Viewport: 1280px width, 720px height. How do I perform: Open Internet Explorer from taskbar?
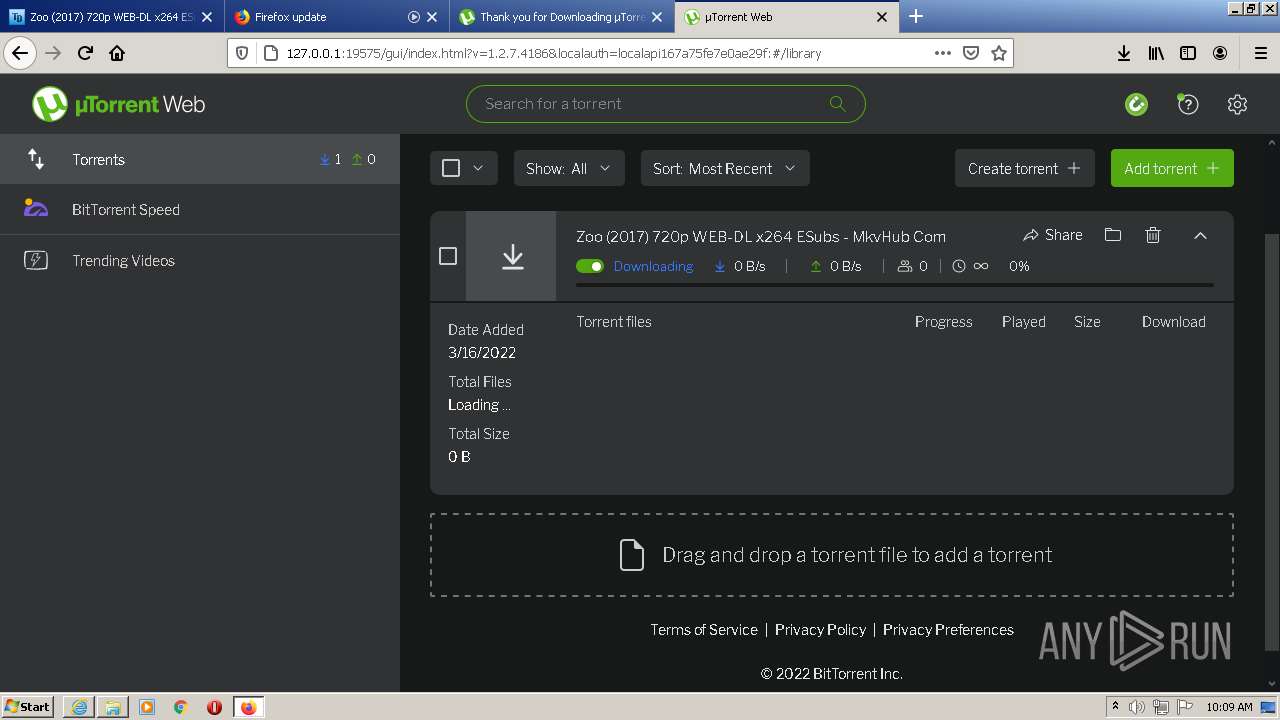click(79, 707)
